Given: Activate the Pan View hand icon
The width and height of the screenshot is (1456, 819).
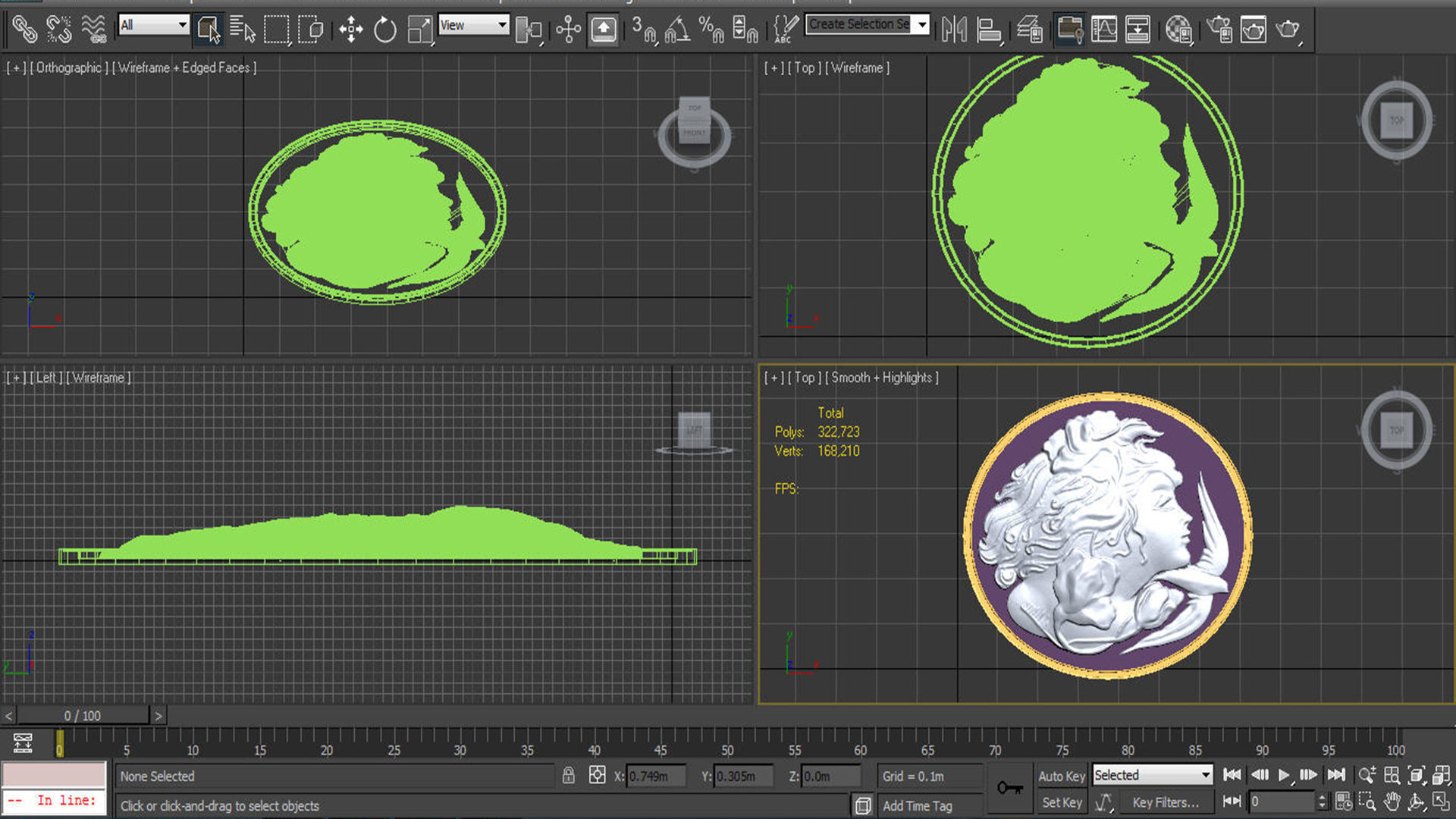Looking at the screenshot, I should pyautogui.click(x=1392, y=802).
